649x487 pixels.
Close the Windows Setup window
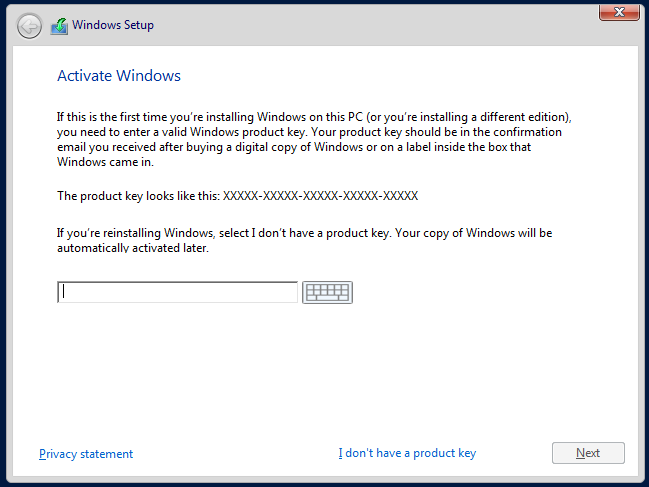pyautogui.click(x=619, y=11)
